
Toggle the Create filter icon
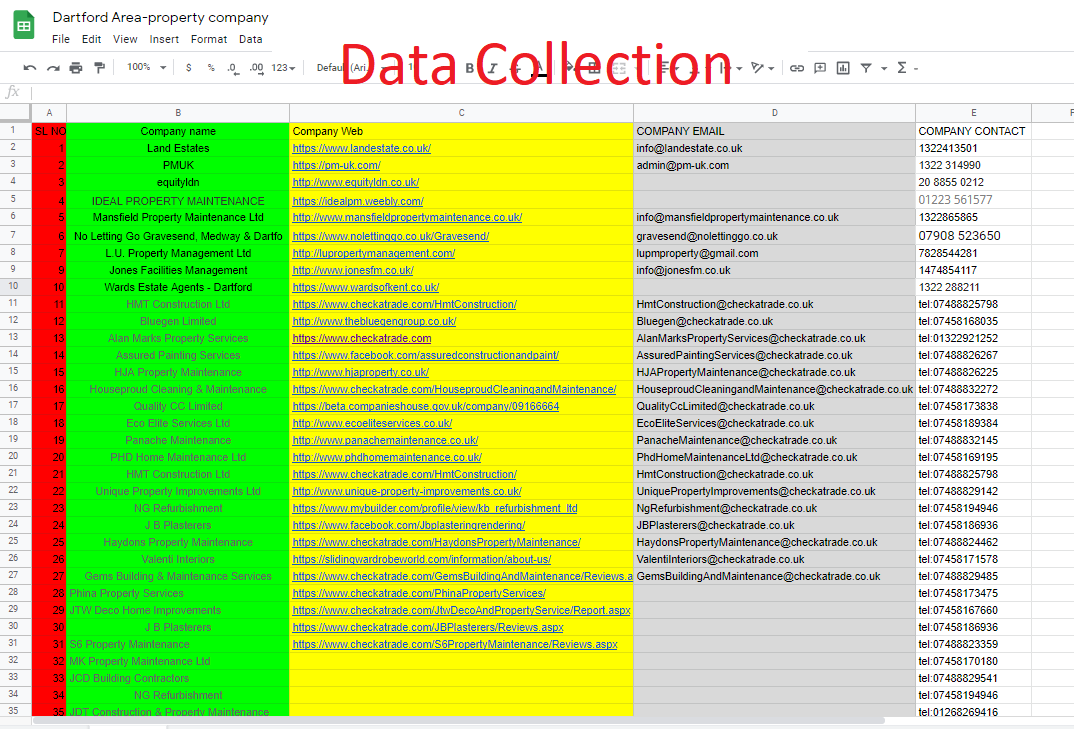click(x=867, y=67)
